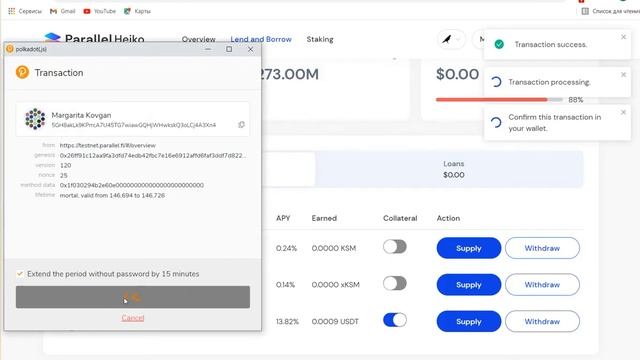
Task: Toggle xKSM collateral switch
Action: pyautogui.click(x=395, y=283)
